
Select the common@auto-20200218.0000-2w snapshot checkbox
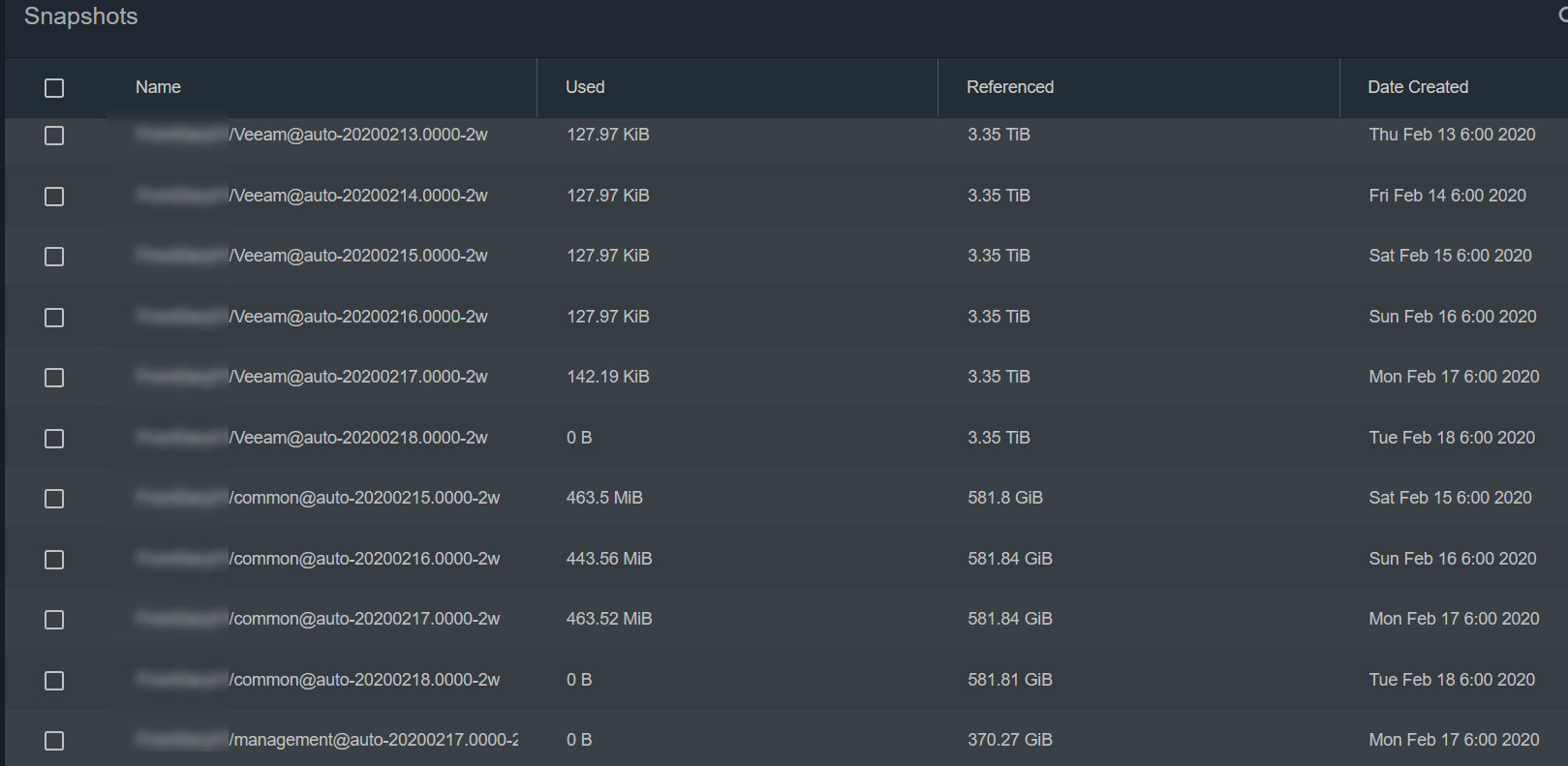pos(54,681)
